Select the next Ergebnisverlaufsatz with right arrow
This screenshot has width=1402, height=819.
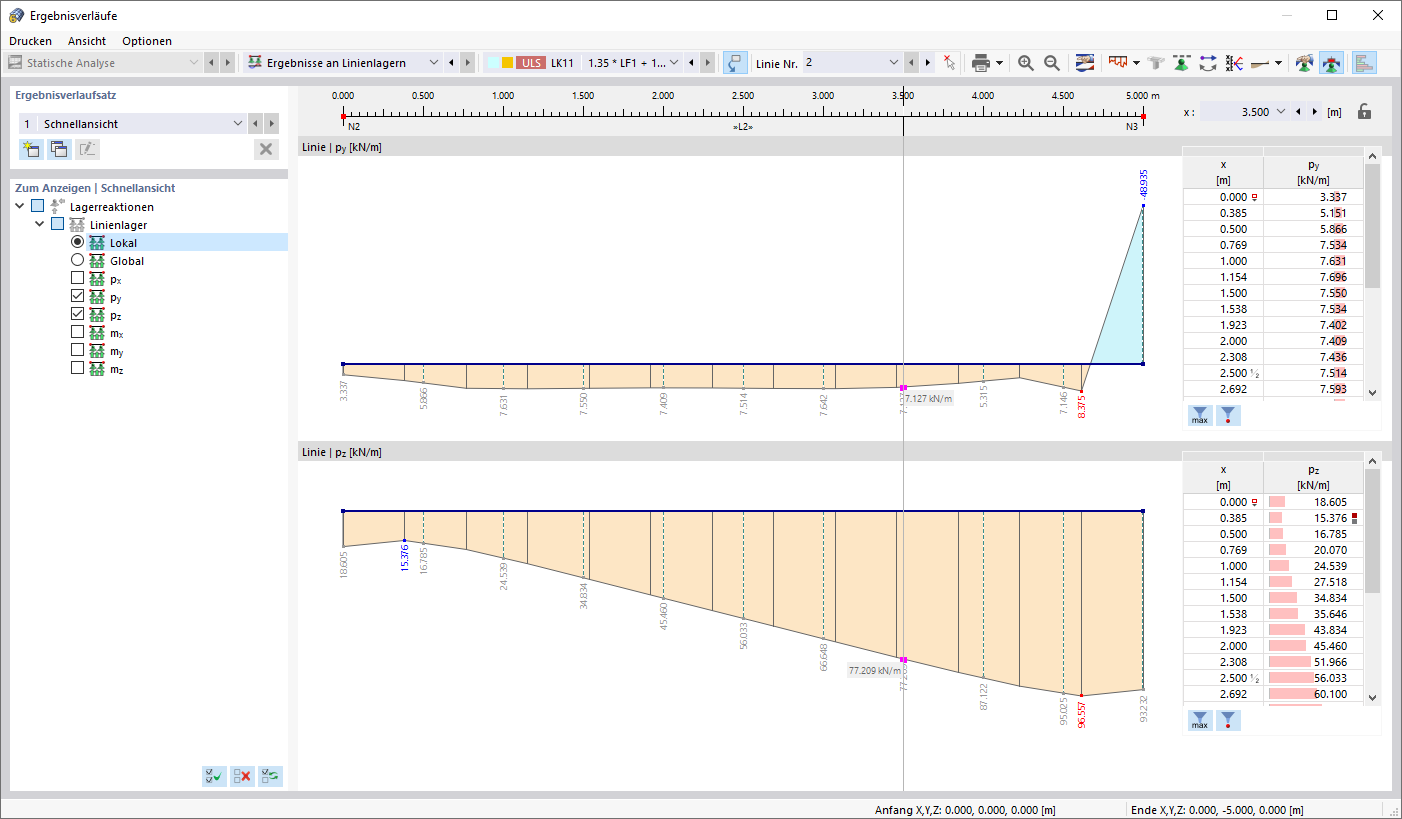click(271, 123)
